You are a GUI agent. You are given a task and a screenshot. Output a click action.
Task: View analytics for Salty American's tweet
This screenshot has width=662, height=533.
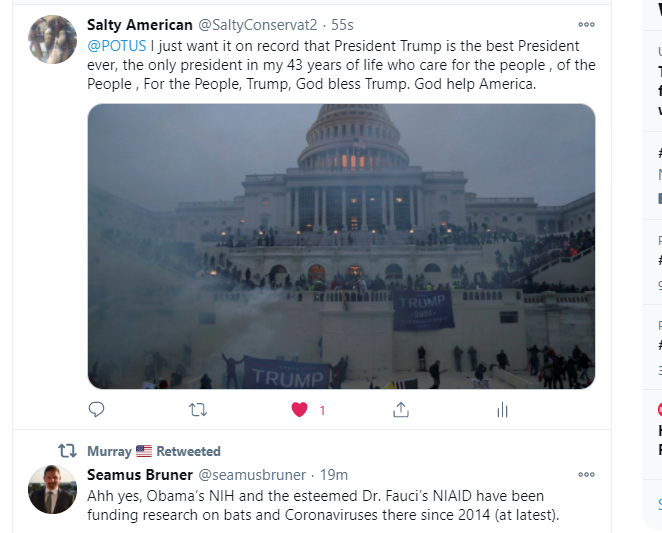click(502, 409)
